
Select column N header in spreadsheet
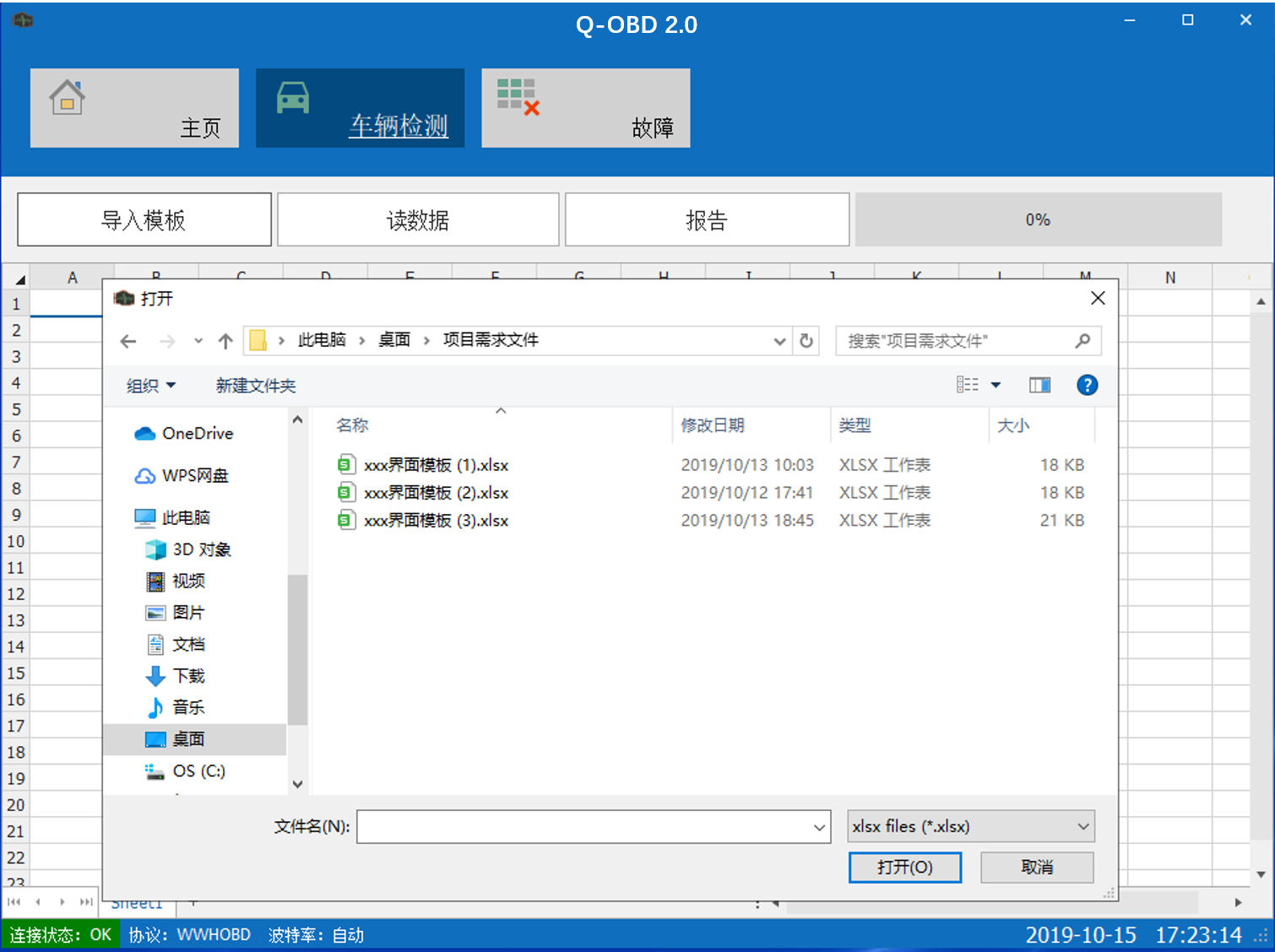pyautogui.click(x=1170, y=278)
